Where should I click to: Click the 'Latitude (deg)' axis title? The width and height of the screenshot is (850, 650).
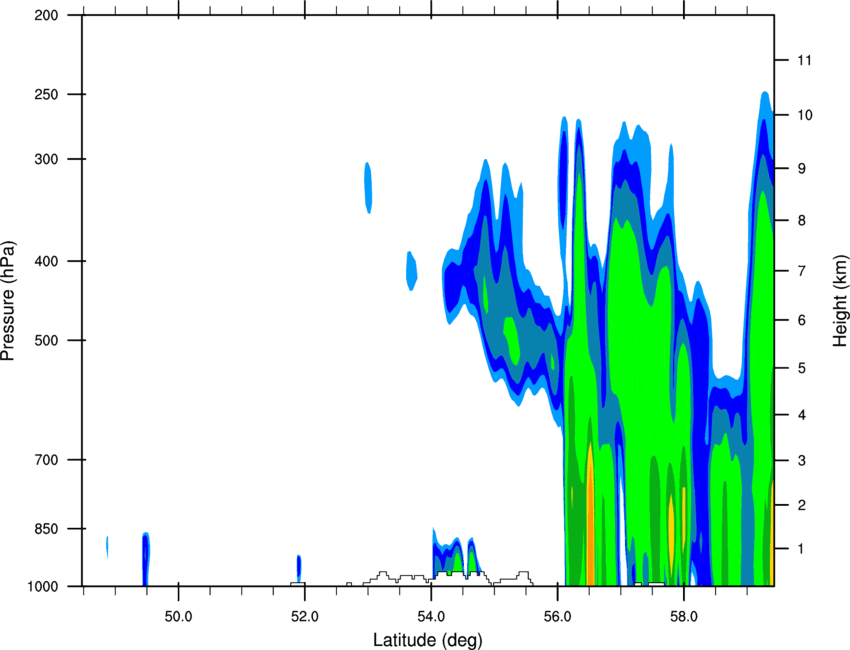click(428, 640)
